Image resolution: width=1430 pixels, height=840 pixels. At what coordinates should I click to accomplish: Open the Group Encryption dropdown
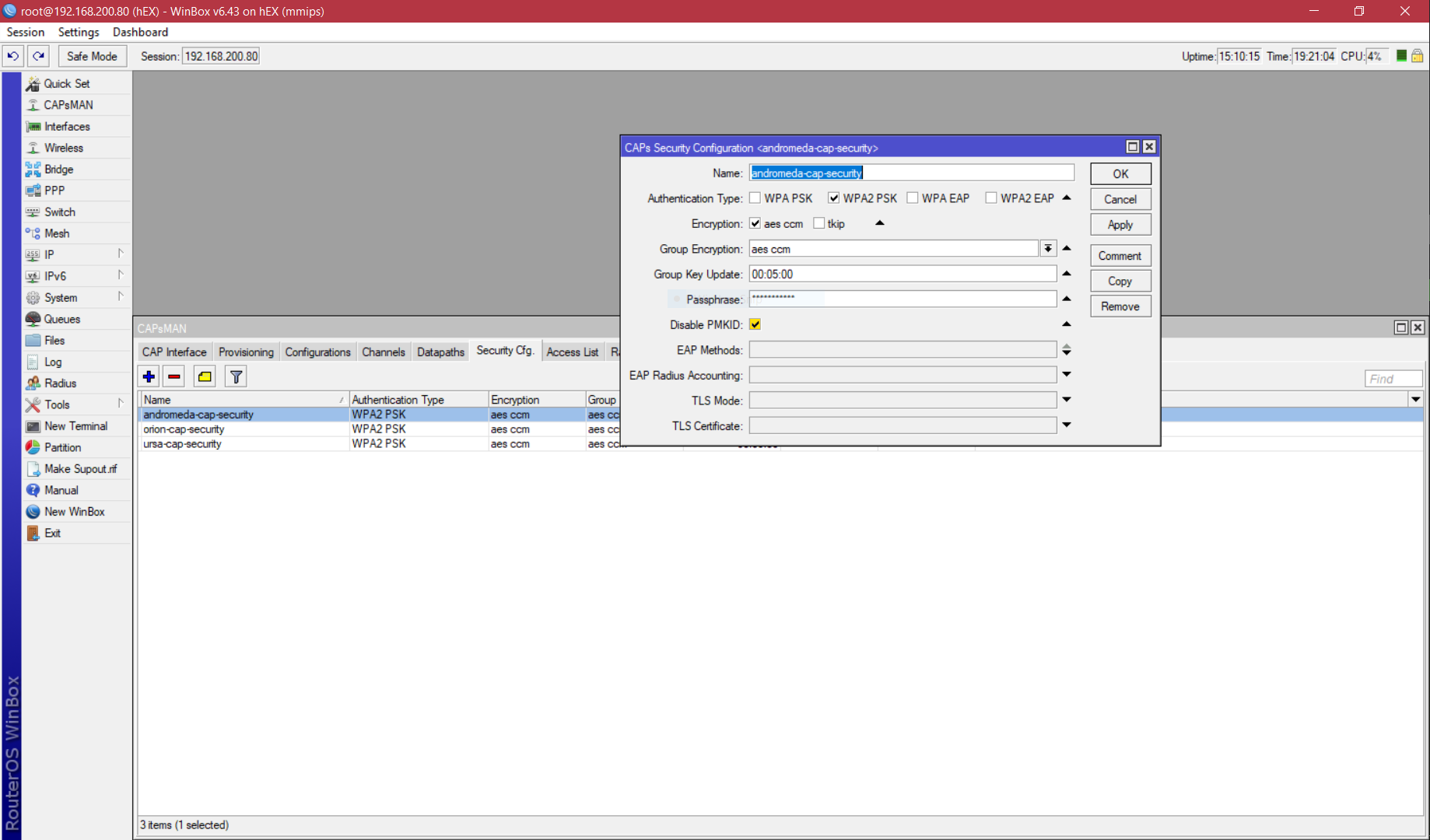coord(1048,249)
